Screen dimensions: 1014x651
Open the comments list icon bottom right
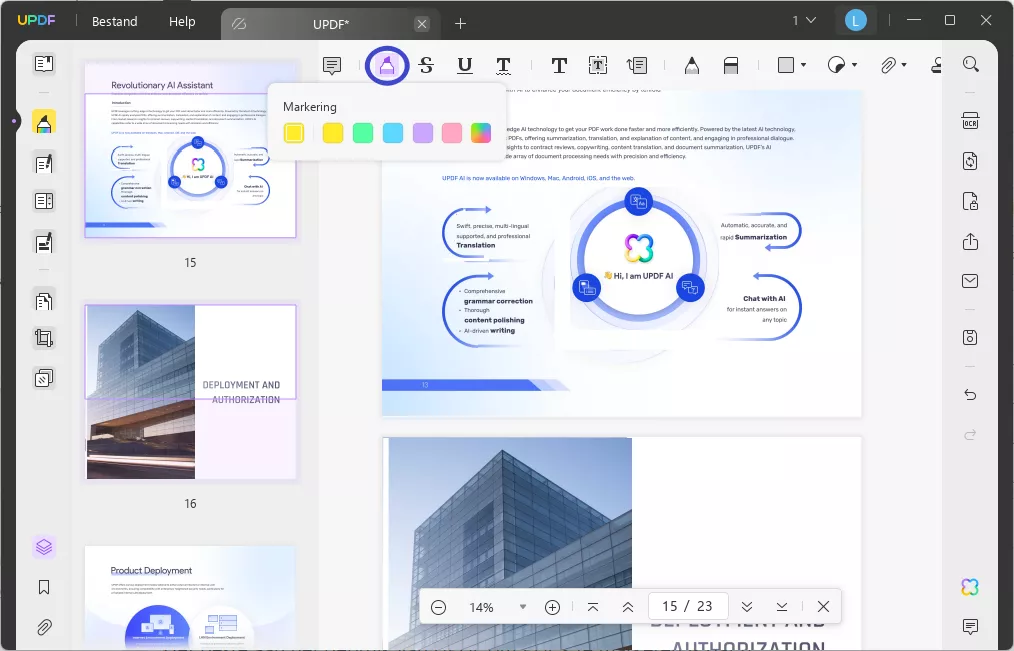(x=970, y=626)
